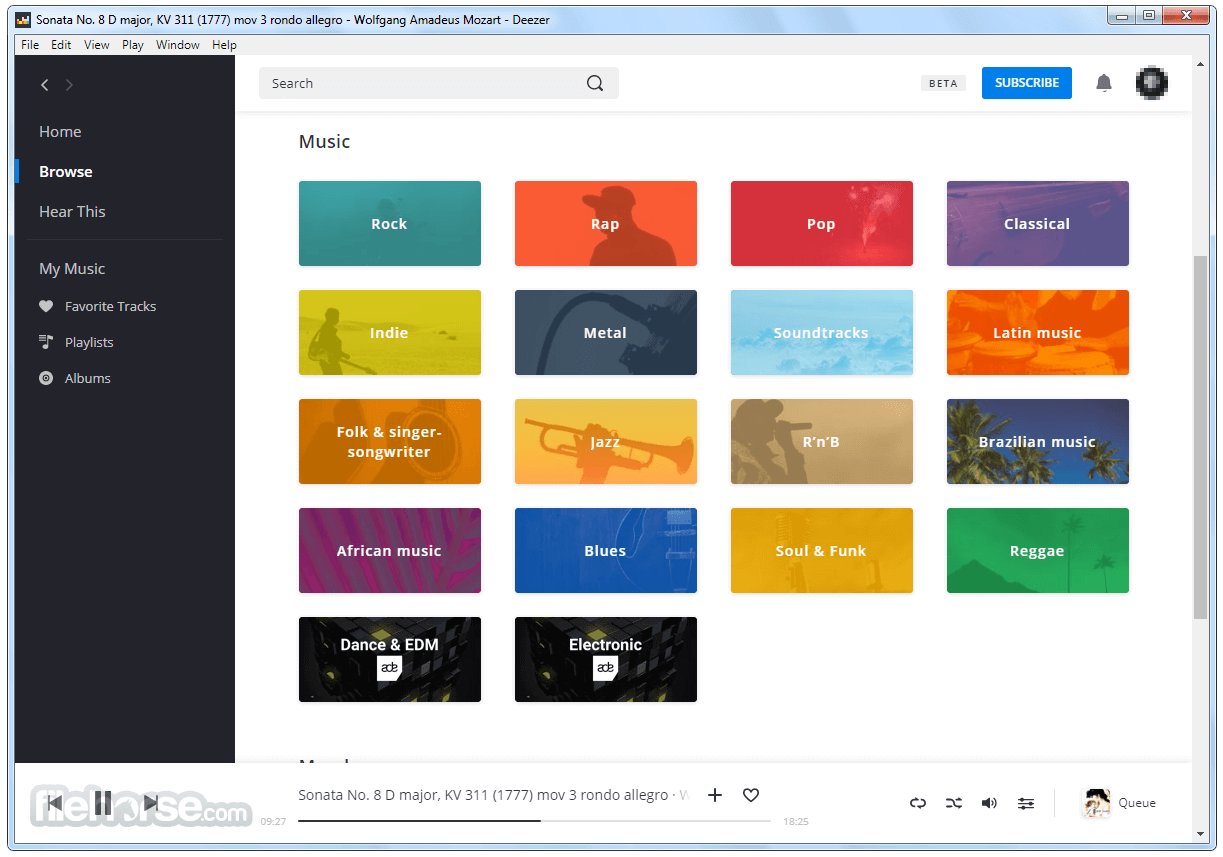
Task: Click the Favorite Tracks heart icon
Action: (x=46, y=306)
